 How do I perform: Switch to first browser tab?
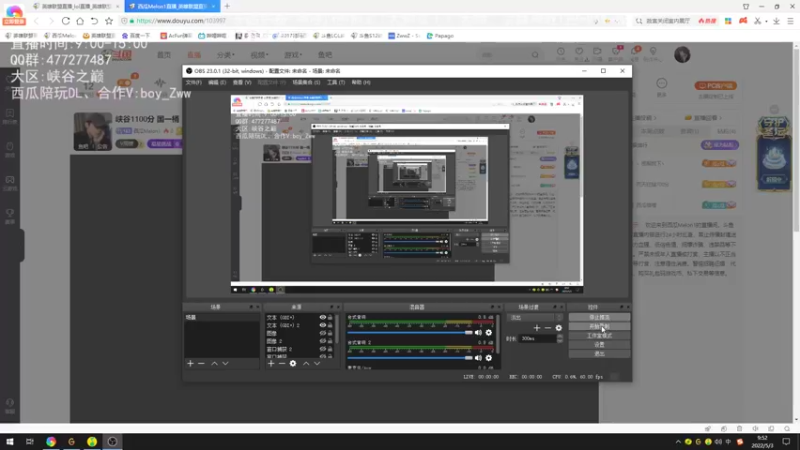click(74, 6)
